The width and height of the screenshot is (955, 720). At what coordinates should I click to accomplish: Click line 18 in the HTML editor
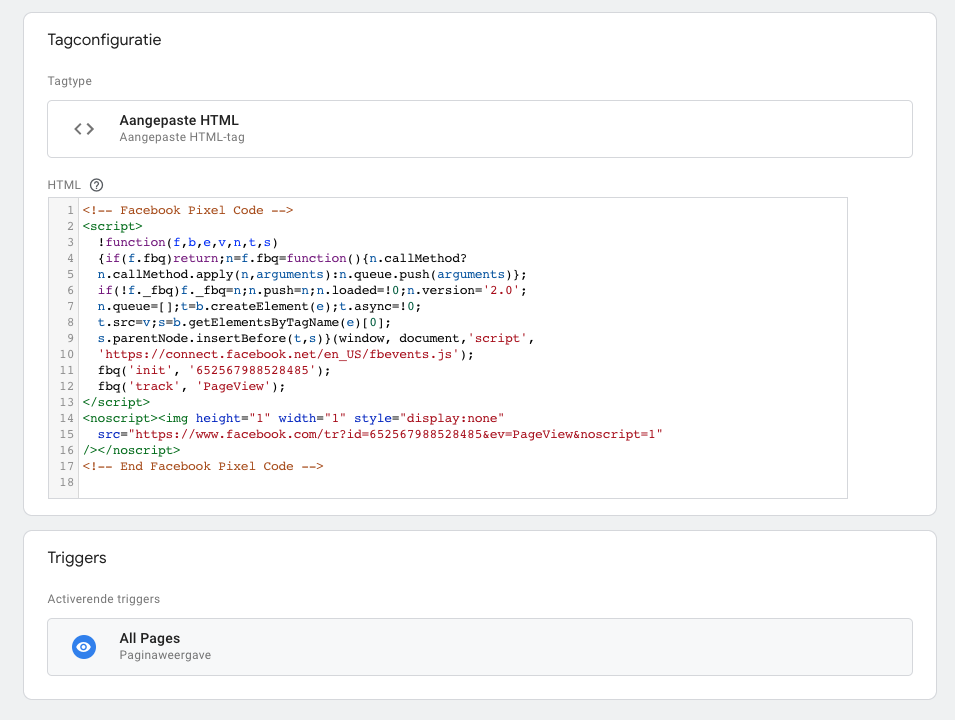(x=463, y=482)
